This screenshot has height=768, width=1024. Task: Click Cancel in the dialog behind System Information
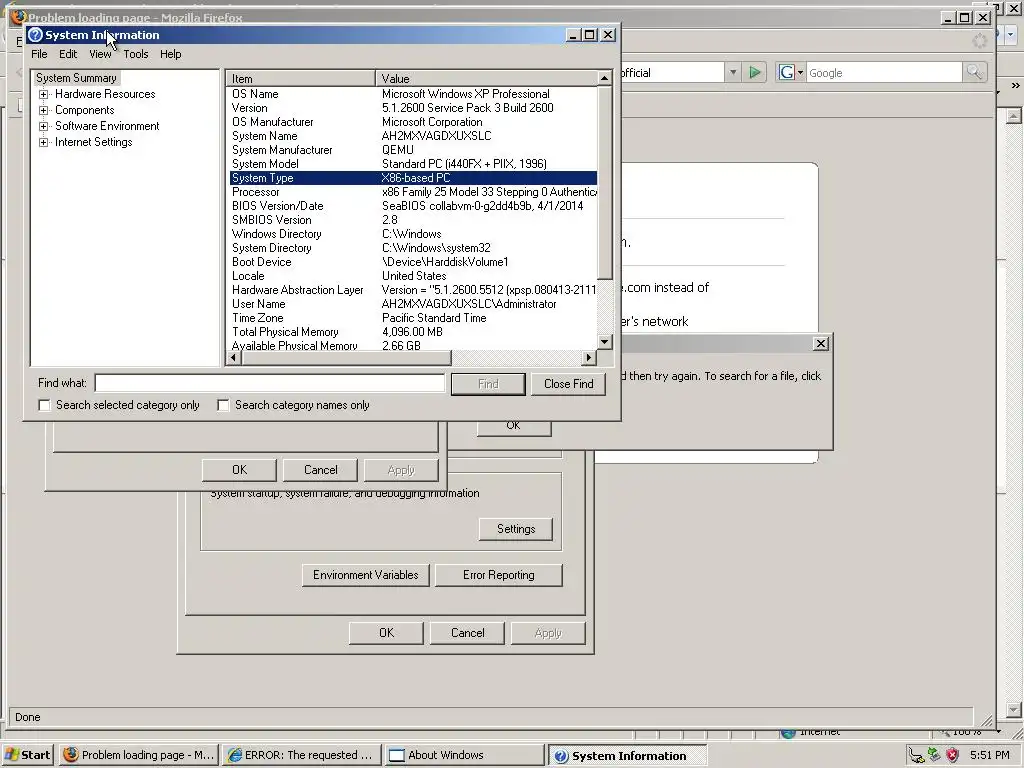coord(321,470)
